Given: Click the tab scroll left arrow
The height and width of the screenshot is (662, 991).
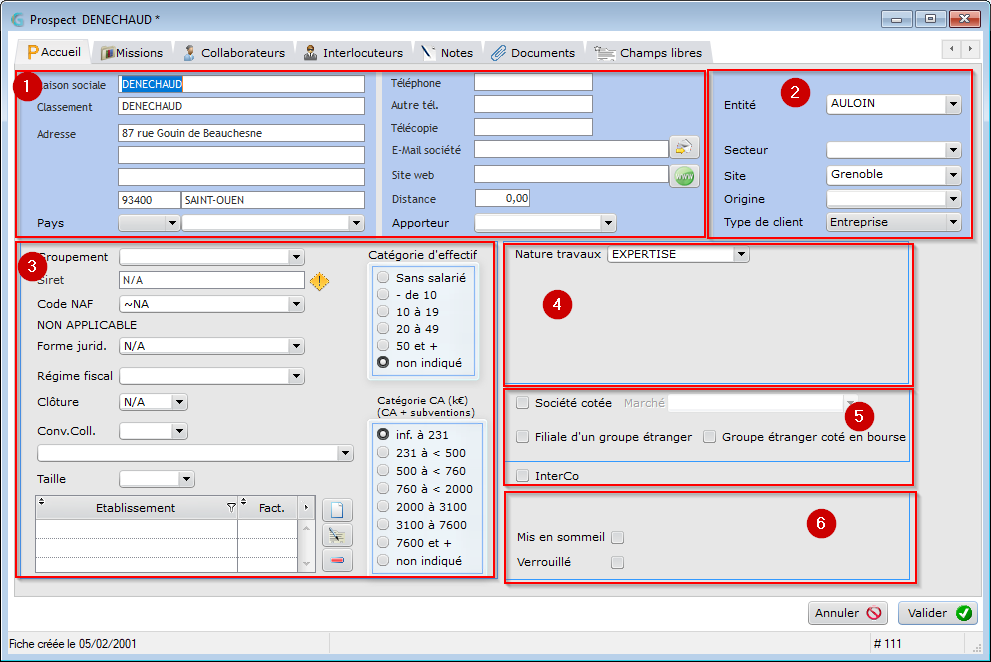Looking at the screenshot, I should pyautogui.click(x=951, y=49).
